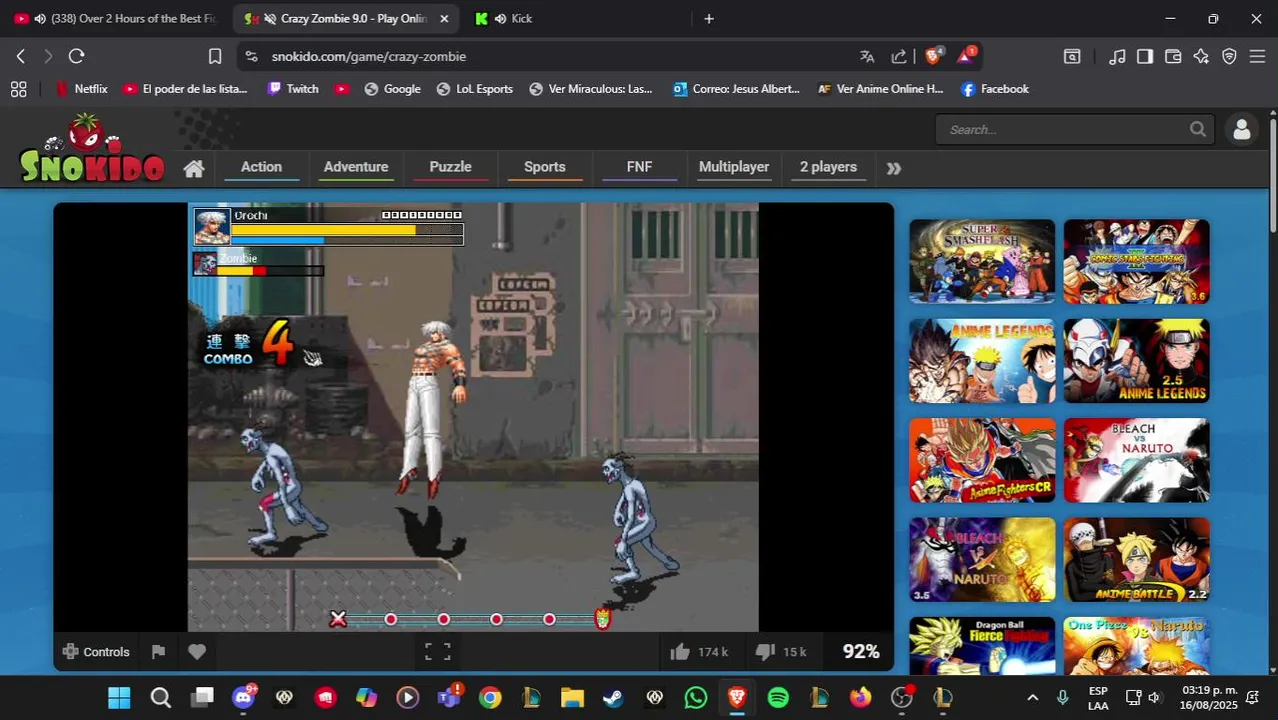1278x720 pixels.
Task: Open WhatsApp from the taskbar
Action: [x=696, y=697]
